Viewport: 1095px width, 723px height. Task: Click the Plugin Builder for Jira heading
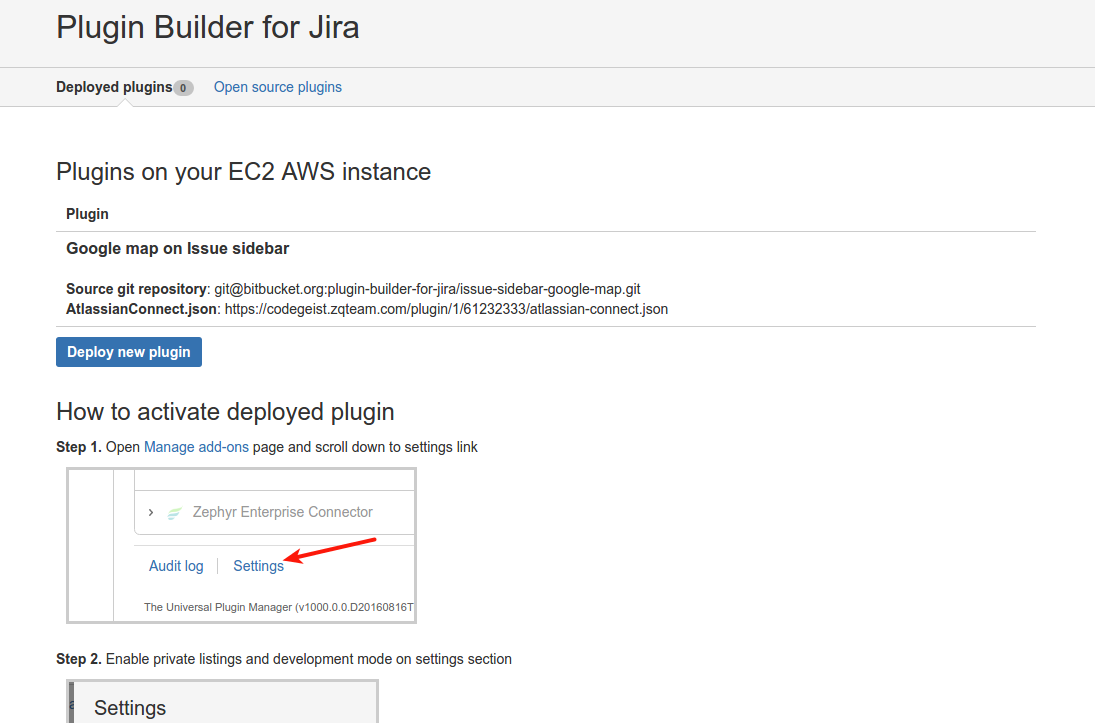click(x=208, y=28)
